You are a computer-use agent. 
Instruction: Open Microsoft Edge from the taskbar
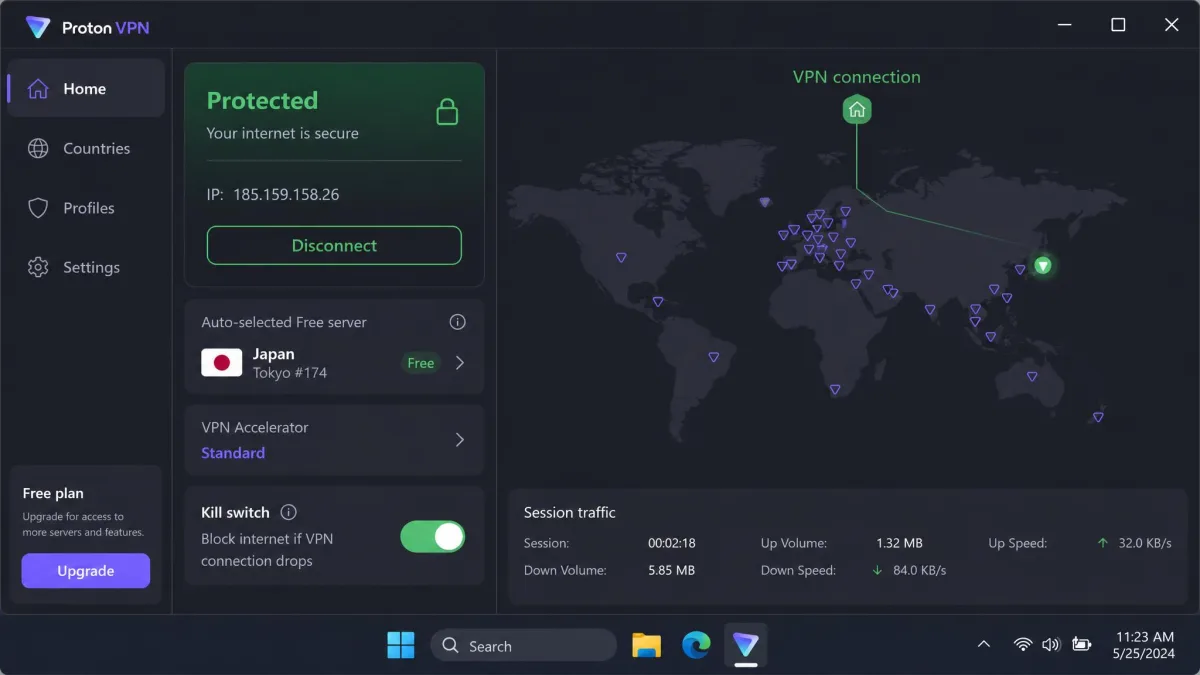pyautogui.click(x=696, y=646)
